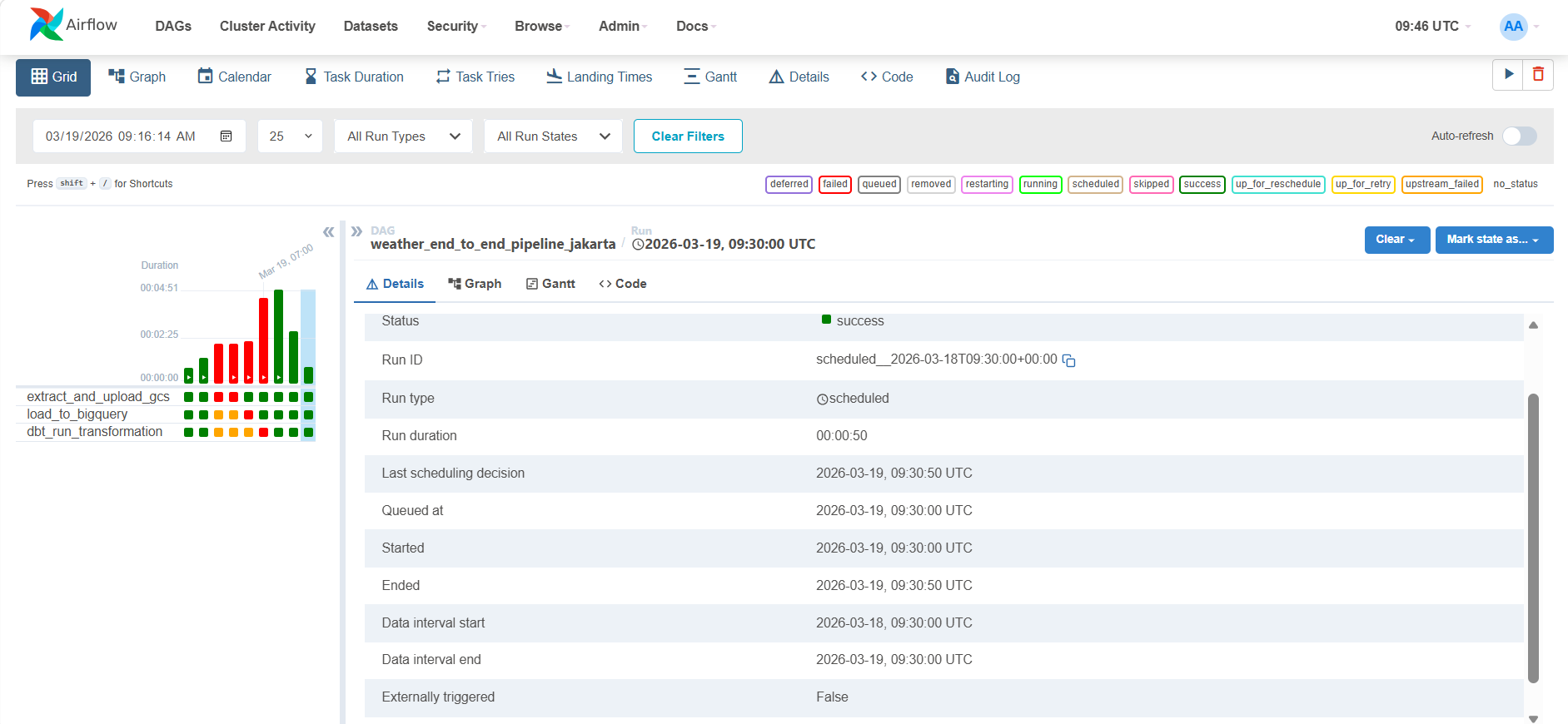The image size is (1568, 724).
Task: Select the extract_and_upload_gcs task row
Action: (98, 397)
